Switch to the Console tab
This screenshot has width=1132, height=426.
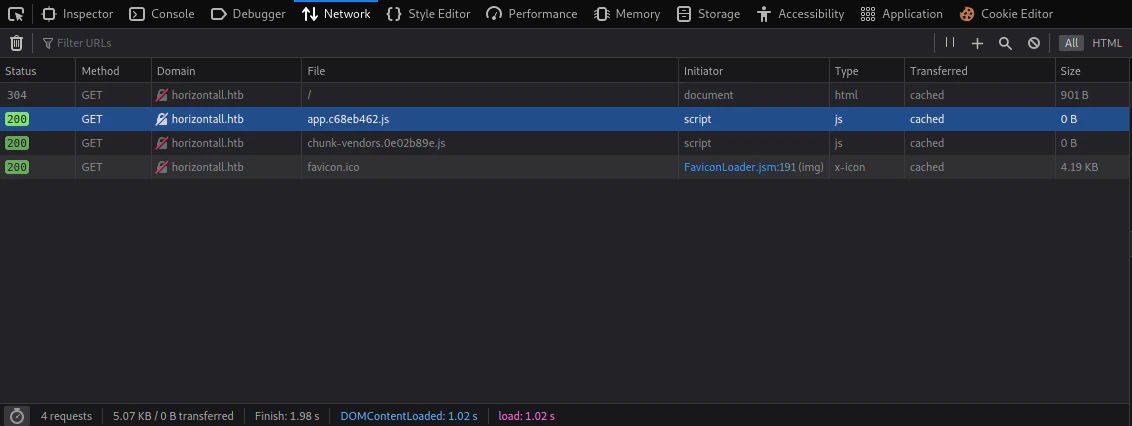[162, 14]
